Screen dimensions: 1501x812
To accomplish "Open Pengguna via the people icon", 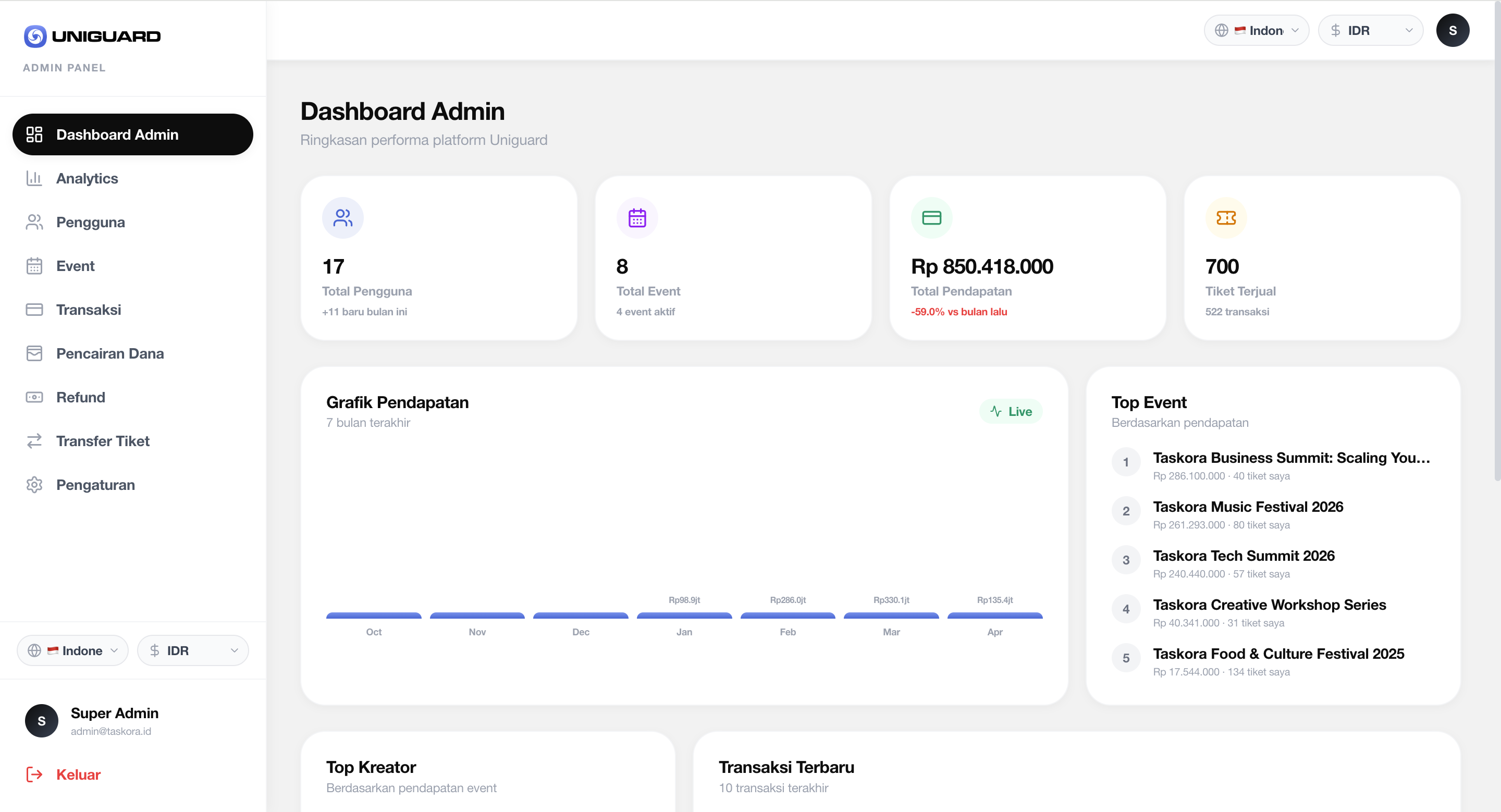I will click(34, 222).
